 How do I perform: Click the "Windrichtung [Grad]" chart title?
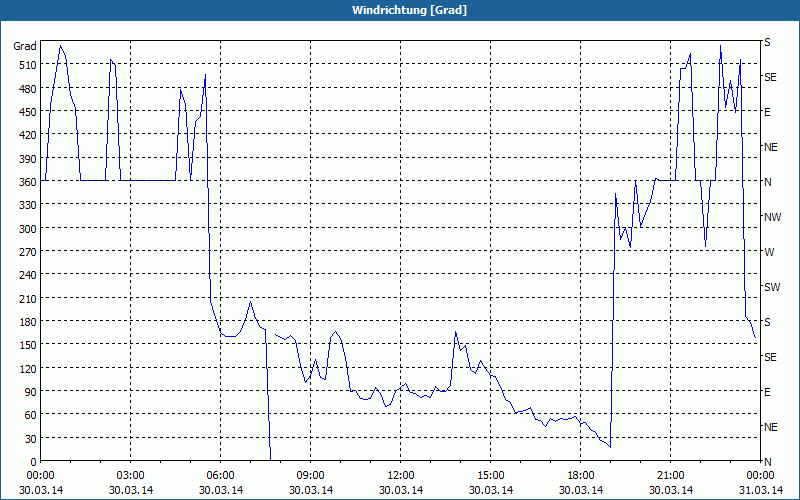pyautogui.click(x=409, y=10)
